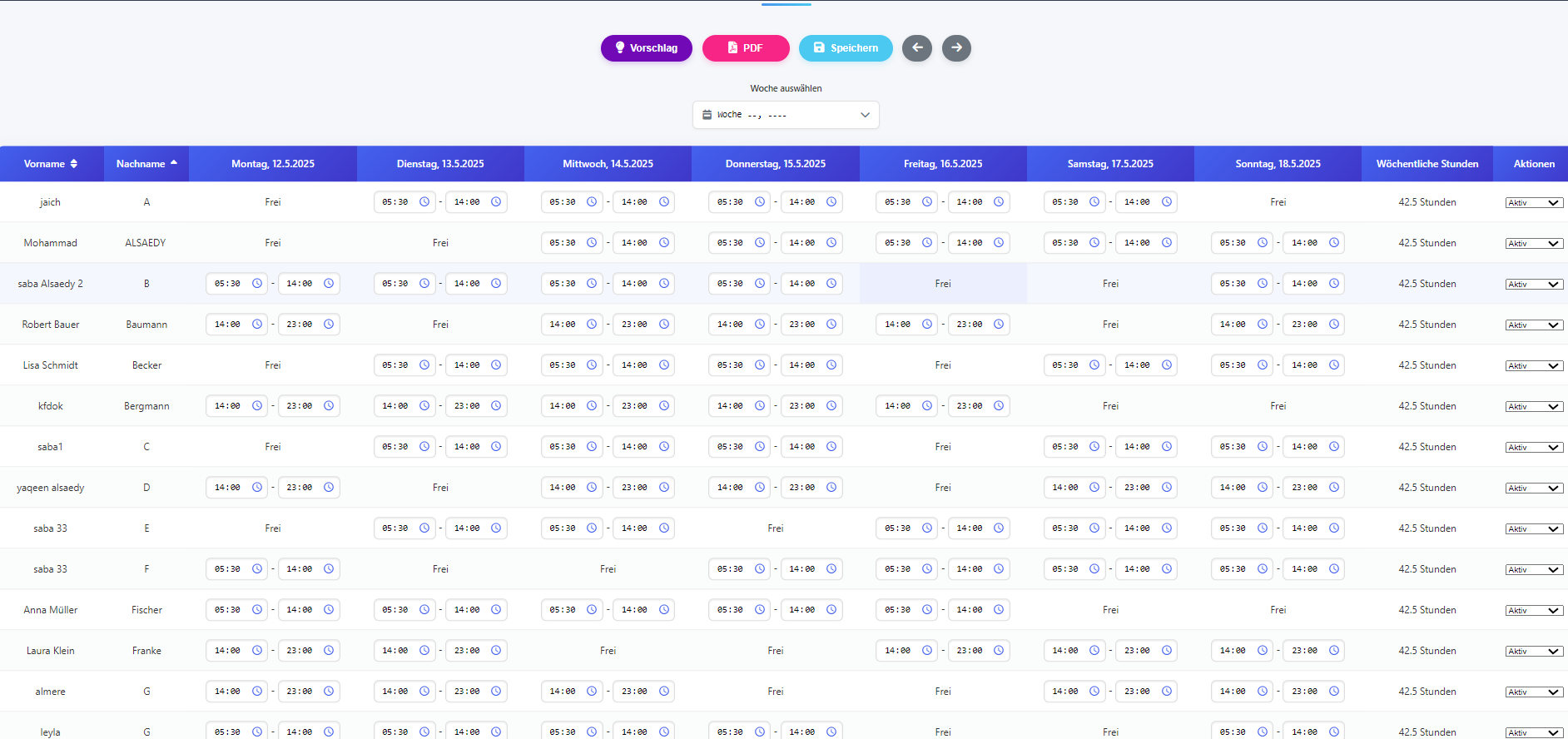Click saba Alsaedy 2's Montag start time field
The width and height of the screenshot is (1568, 739).
click(228, 284)
